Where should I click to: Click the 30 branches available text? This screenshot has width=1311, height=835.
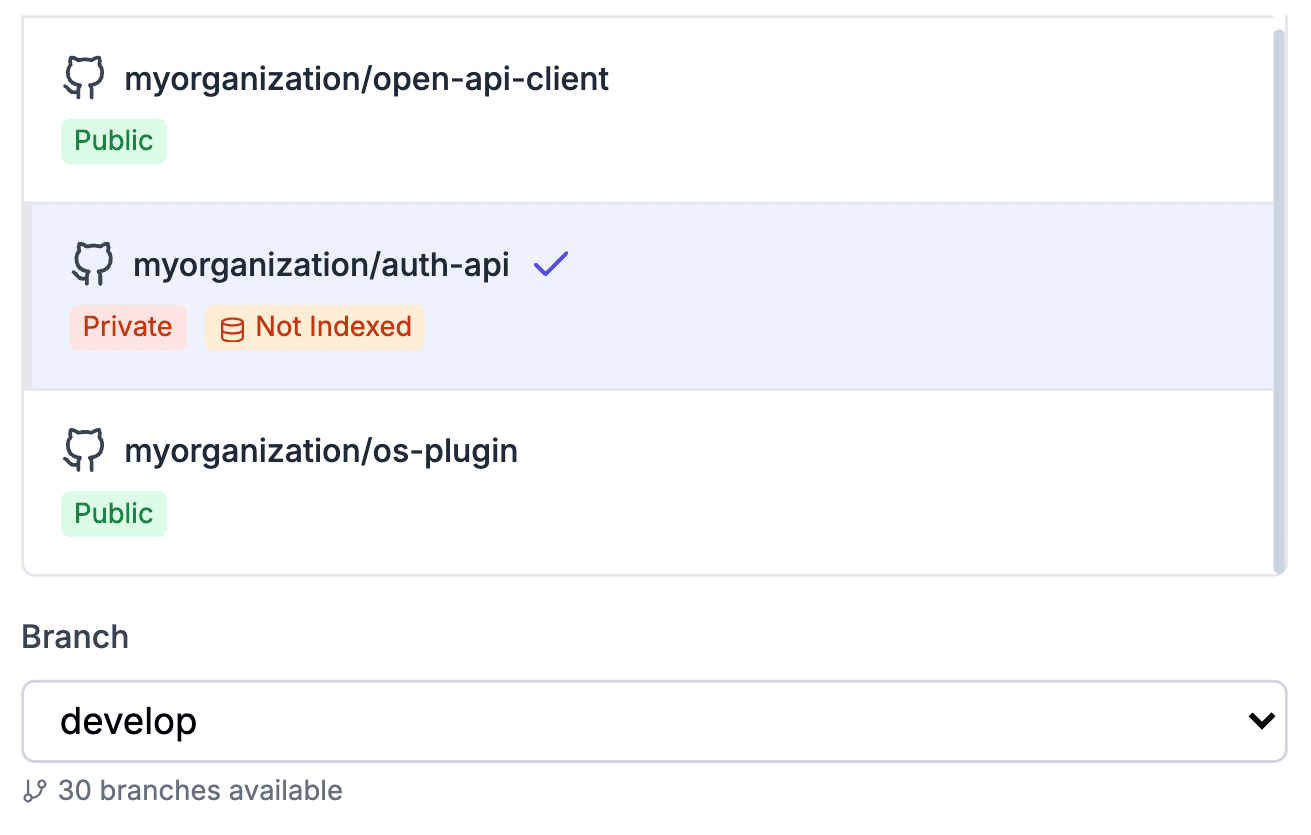(200, 791)
